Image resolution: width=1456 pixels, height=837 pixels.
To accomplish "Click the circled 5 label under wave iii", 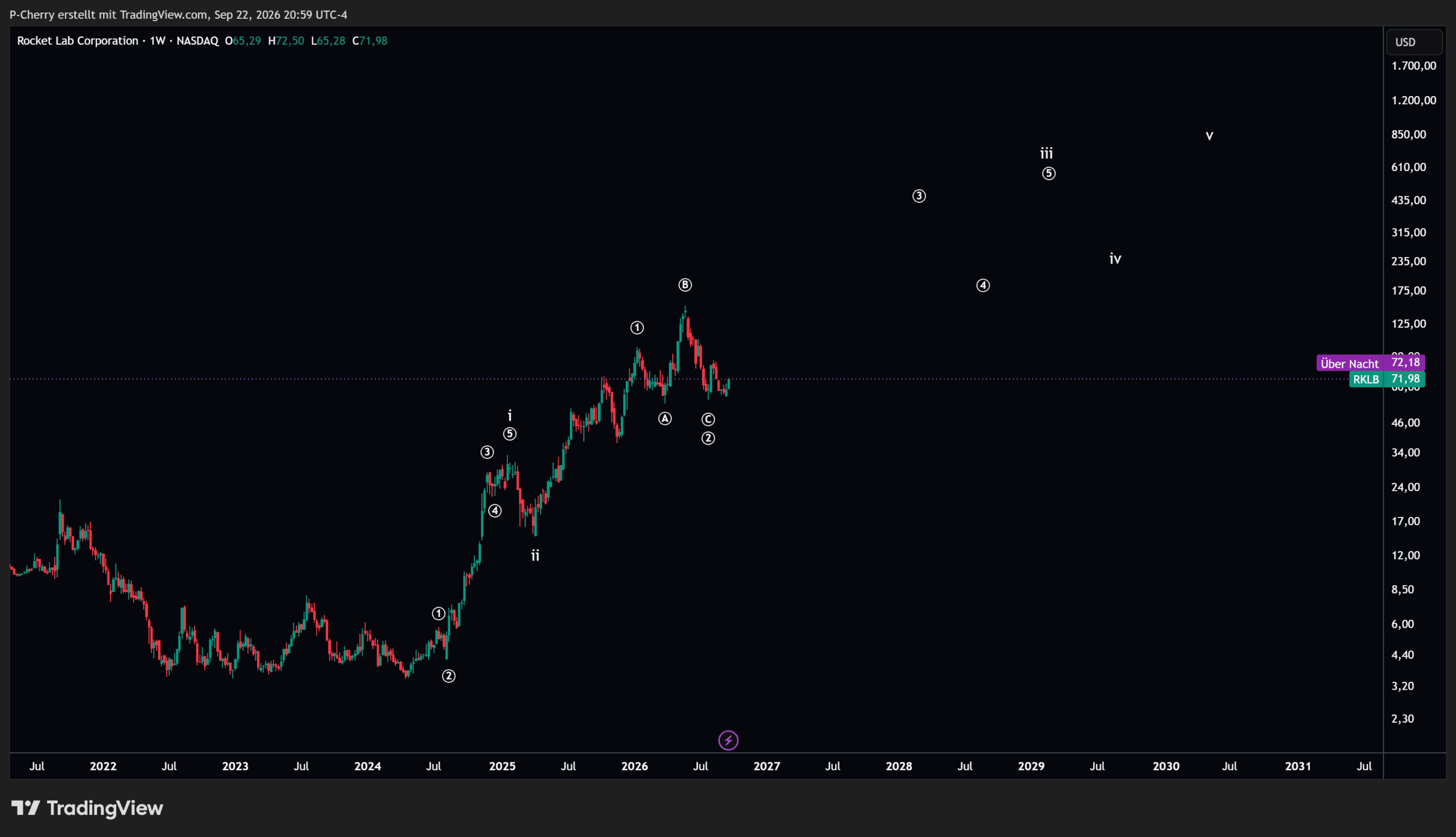I will 1048,173.
